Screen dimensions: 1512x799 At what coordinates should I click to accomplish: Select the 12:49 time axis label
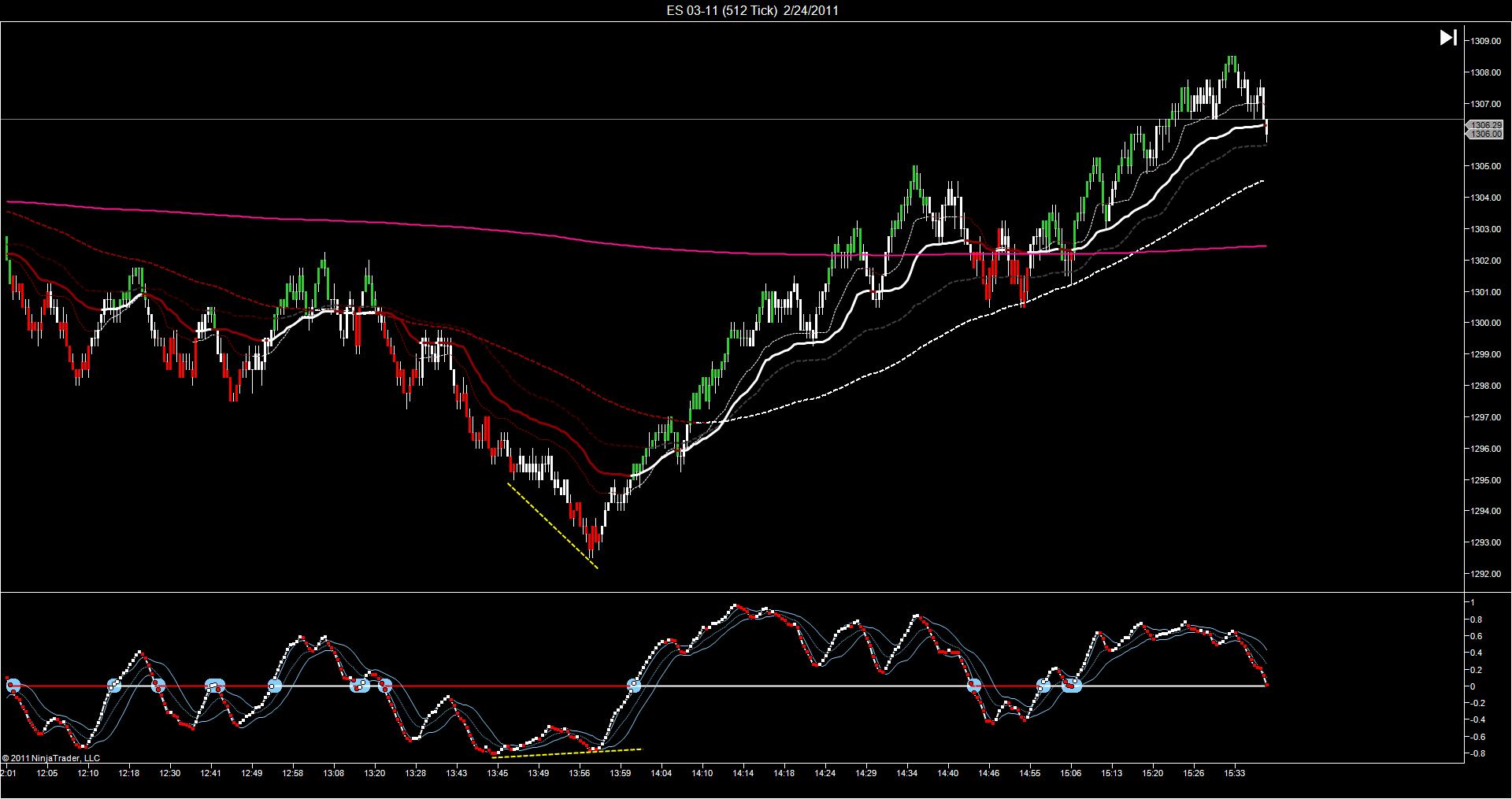click(x=252, y=774)
